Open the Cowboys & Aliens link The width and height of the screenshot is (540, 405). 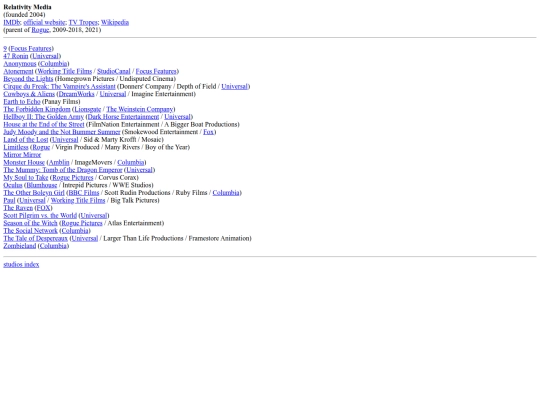pyautogui.click(x=29, y=94)
